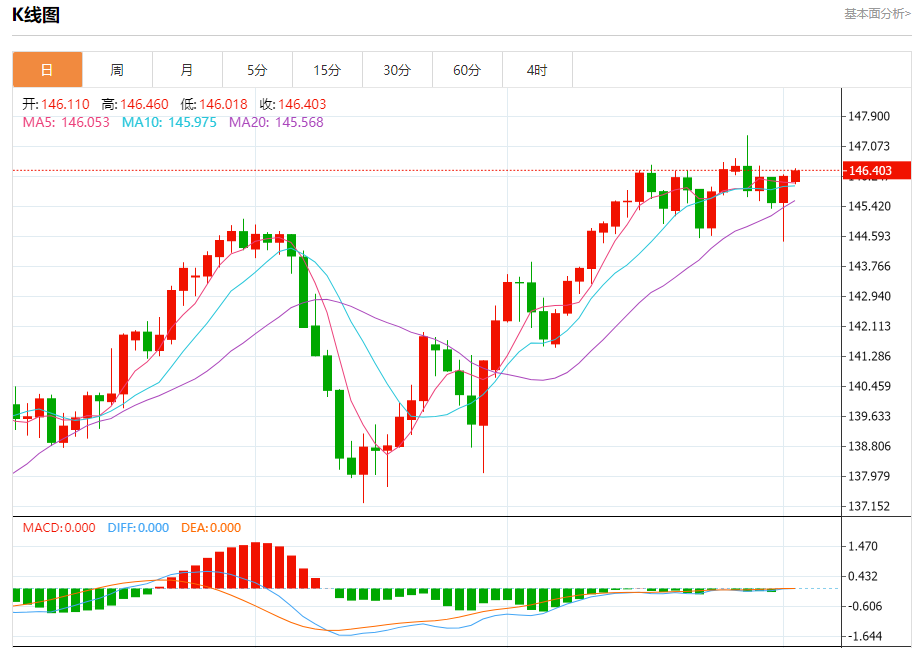Image resolution: width=919 pixels, height=648 pixels.
Task: Open the 基本面分析> link
Action: click(877, 13)
